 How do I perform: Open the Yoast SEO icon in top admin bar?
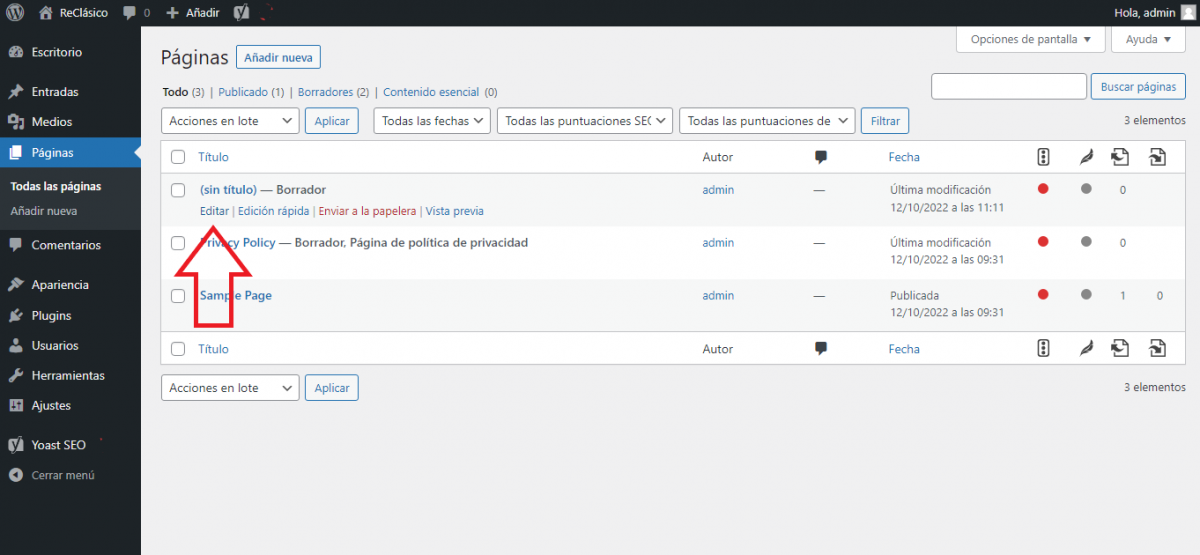(x=242, y=13)
